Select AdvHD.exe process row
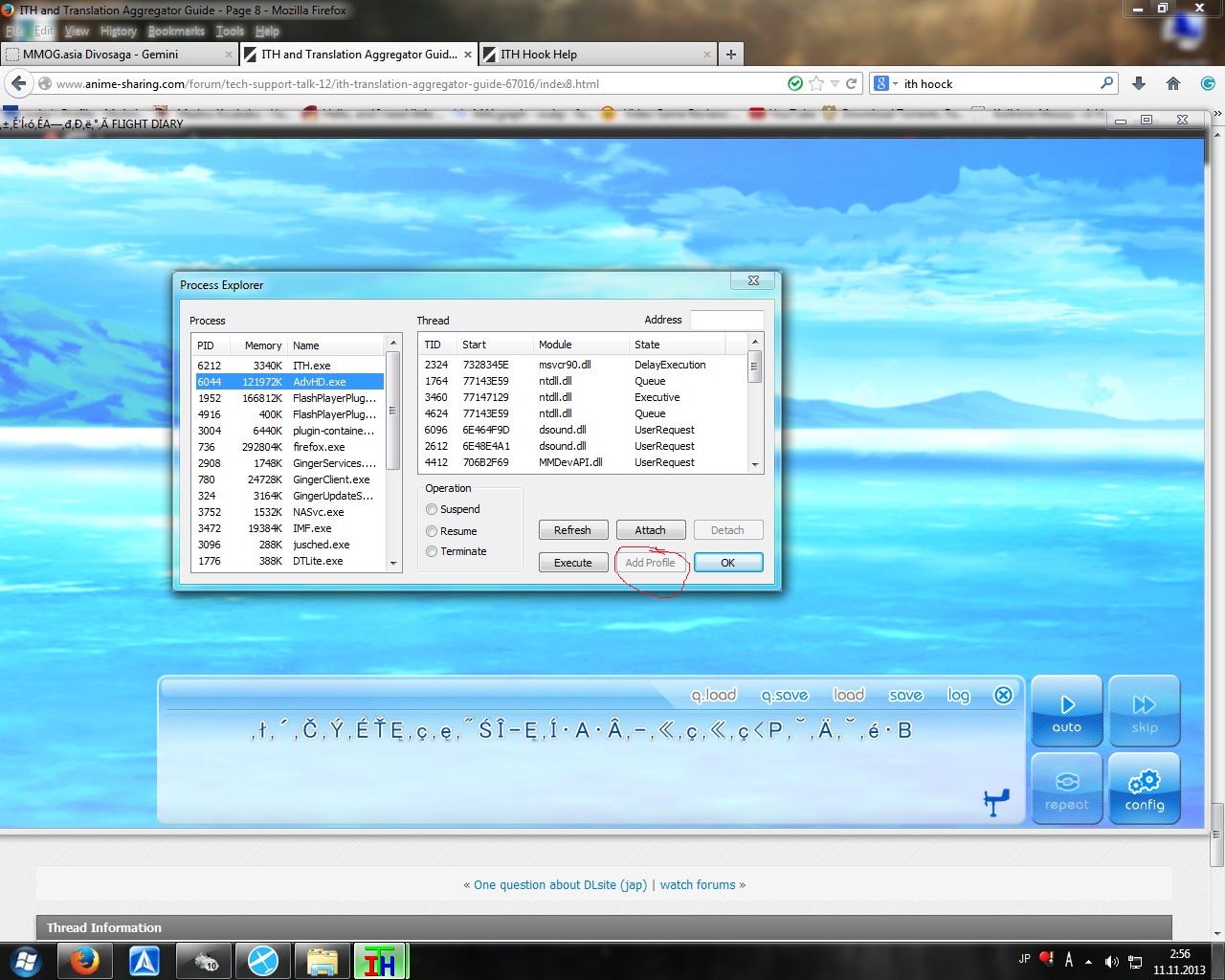Image resolution: width=1225 pixels, height=980 pixels. 289,382
